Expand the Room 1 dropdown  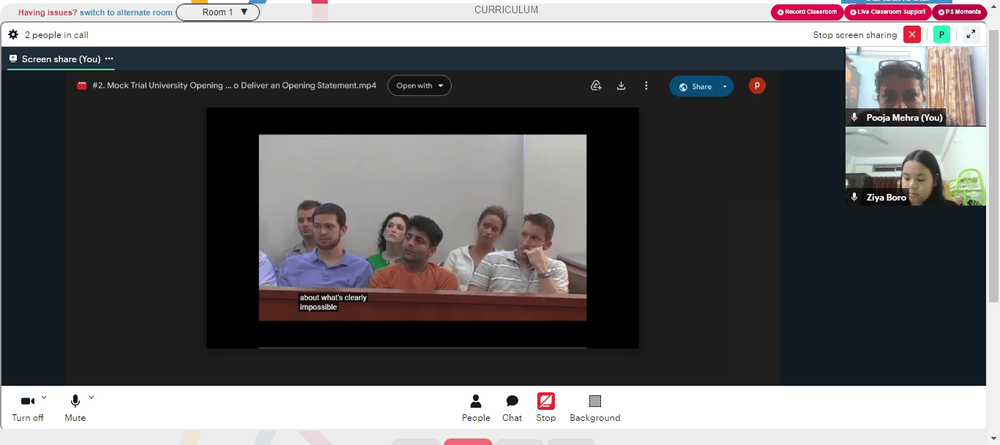click(217, 12)
